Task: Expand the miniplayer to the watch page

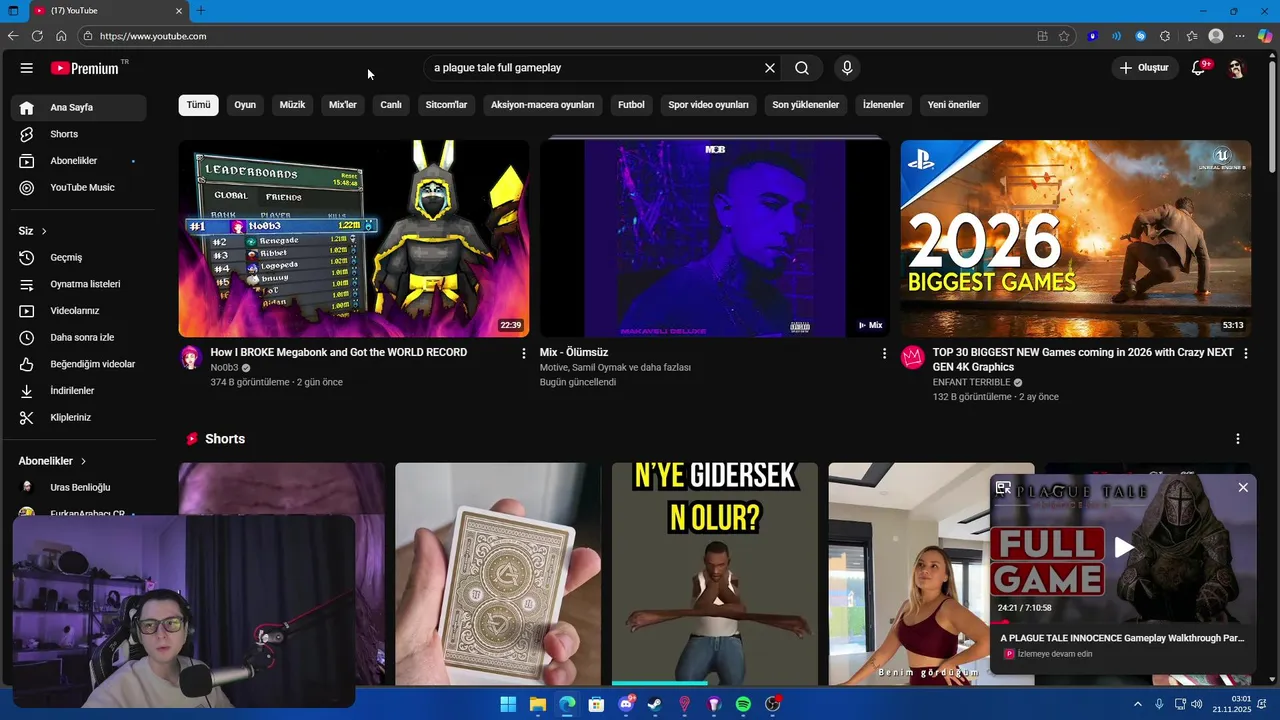Action: pos(1003,488)
